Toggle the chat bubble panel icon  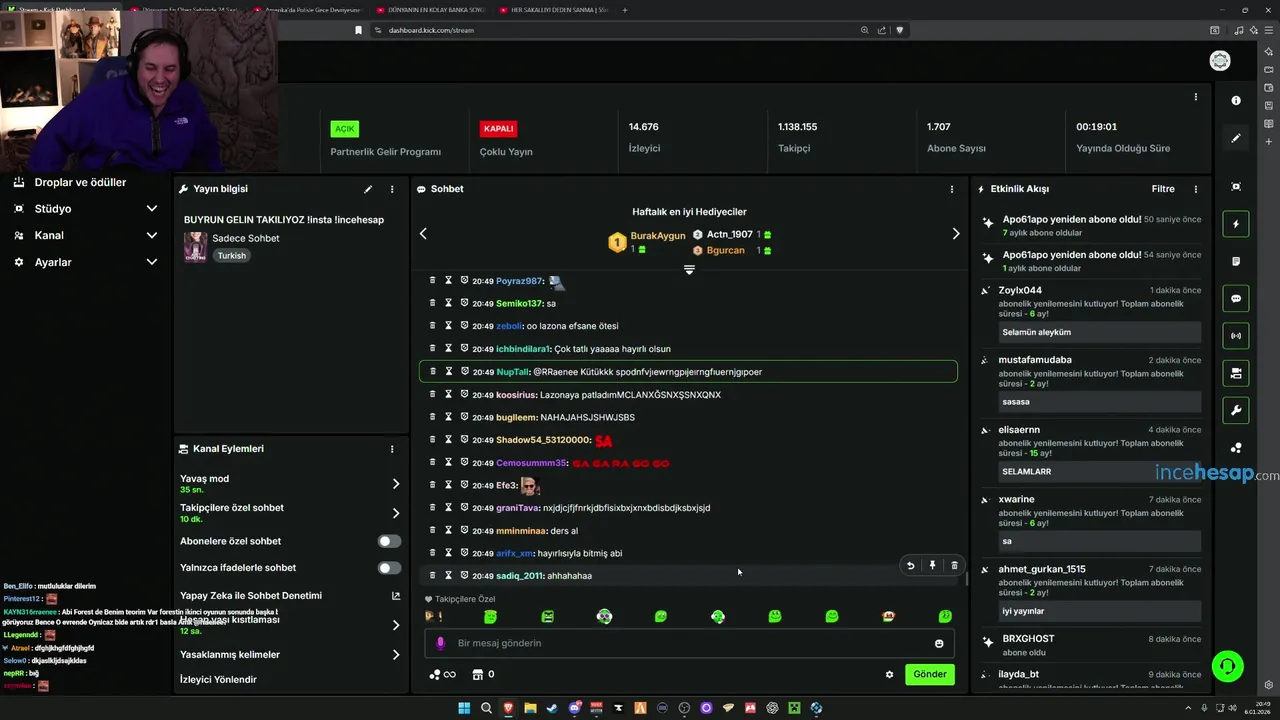tap(1236, 298)
